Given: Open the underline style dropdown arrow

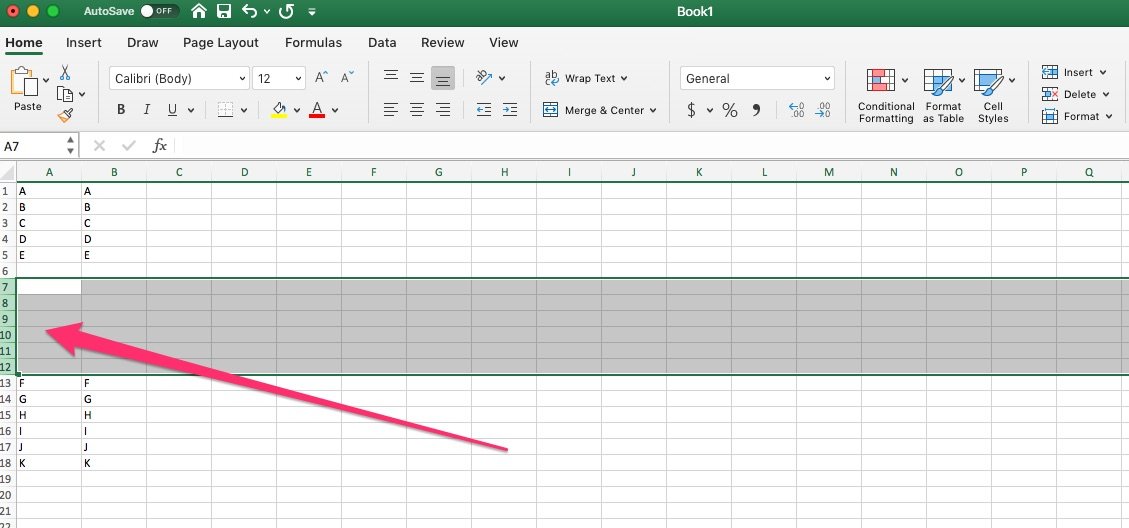Looking at the screenshot, I should coord(191,110).
